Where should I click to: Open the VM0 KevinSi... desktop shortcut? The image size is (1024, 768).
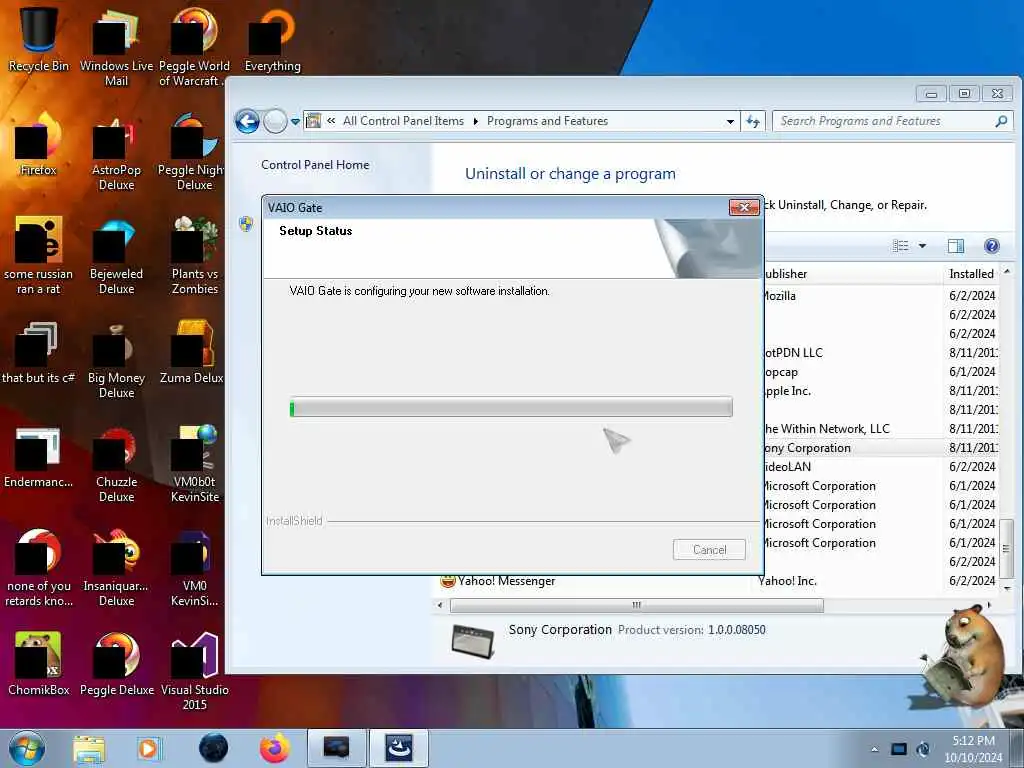(194, 568)
